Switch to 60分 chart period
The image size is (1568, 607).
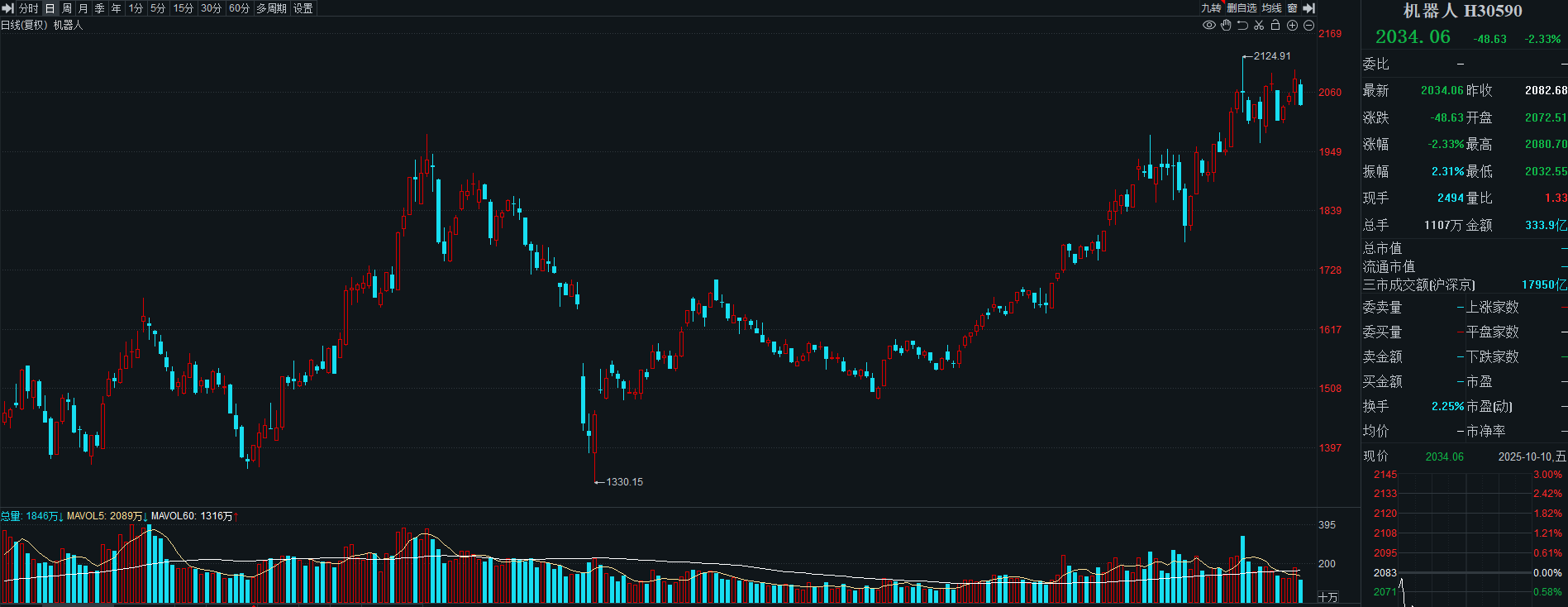point(240,8)
